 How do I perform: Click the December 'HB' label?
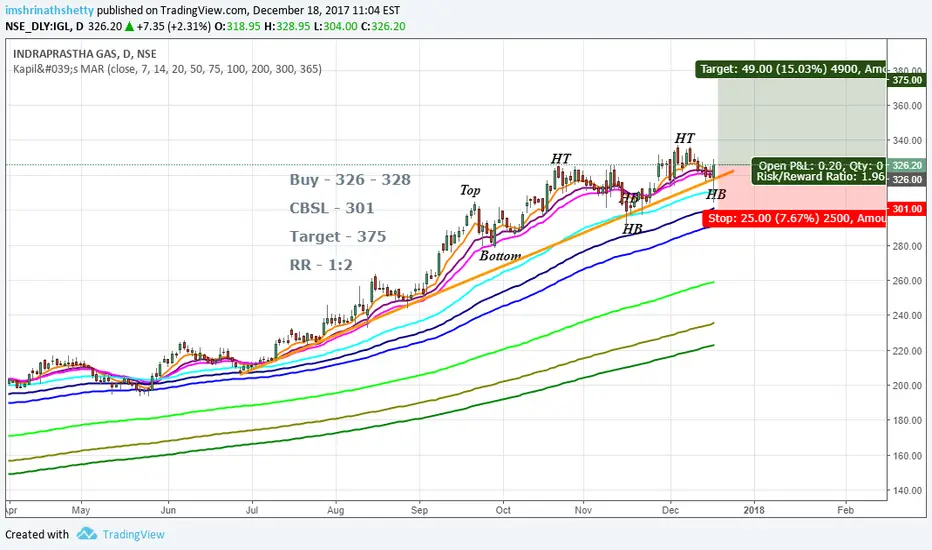(x=716, y=194)
